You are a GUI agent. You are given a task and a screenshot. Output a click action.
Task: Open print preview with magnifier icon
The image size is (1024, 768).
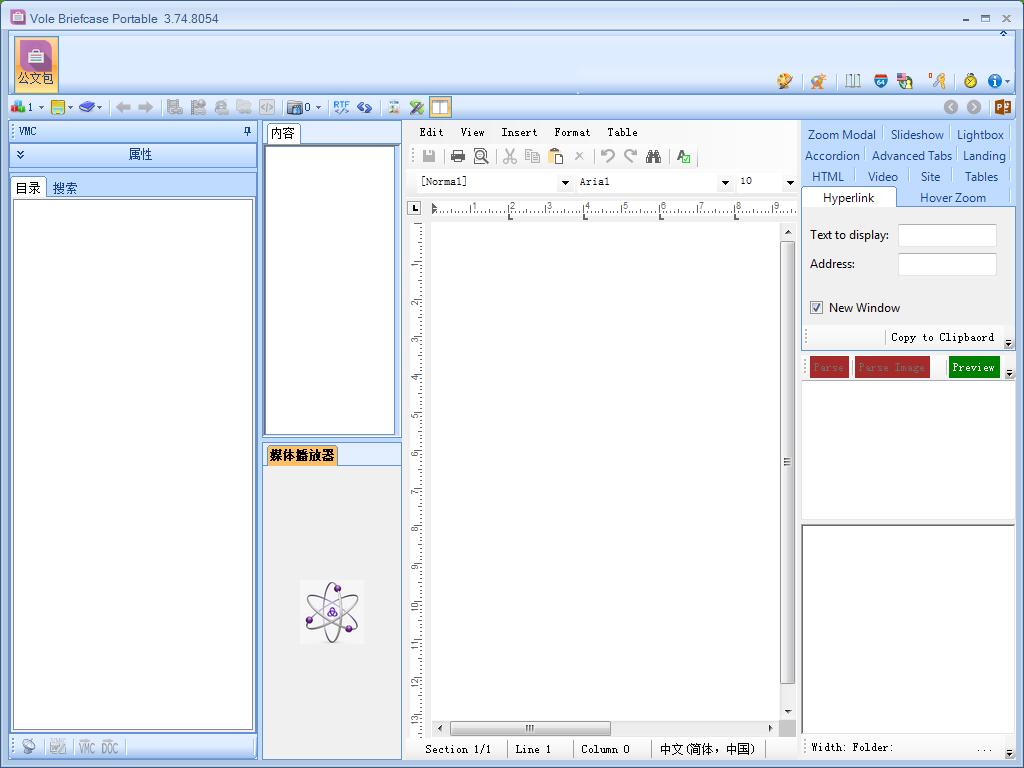481,156
